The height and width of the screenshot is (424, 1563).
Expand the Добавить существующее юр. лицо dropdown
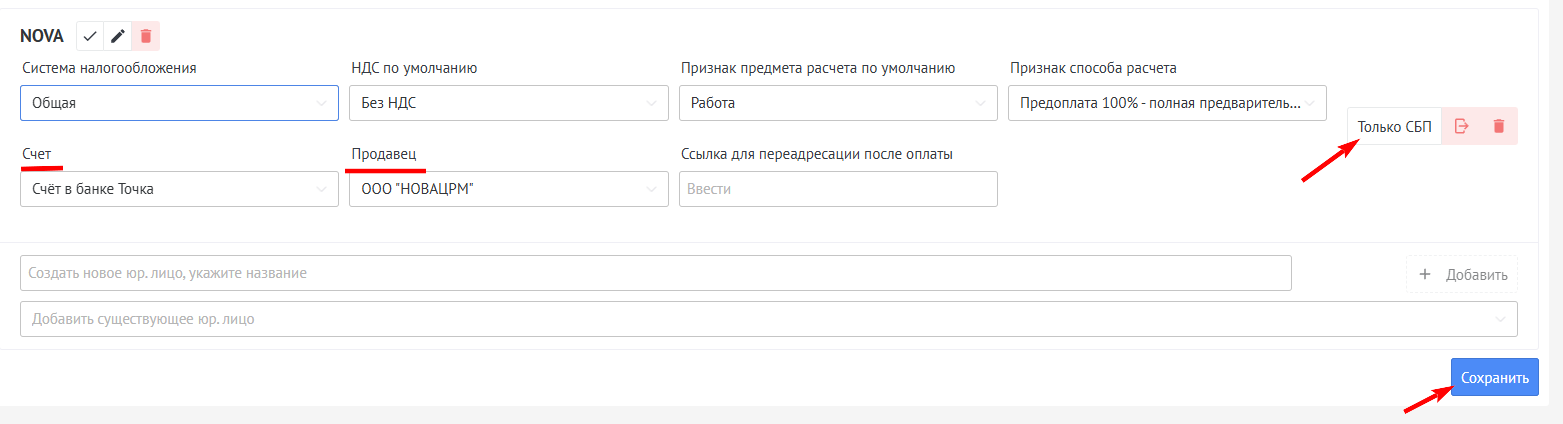click(768, 320)
